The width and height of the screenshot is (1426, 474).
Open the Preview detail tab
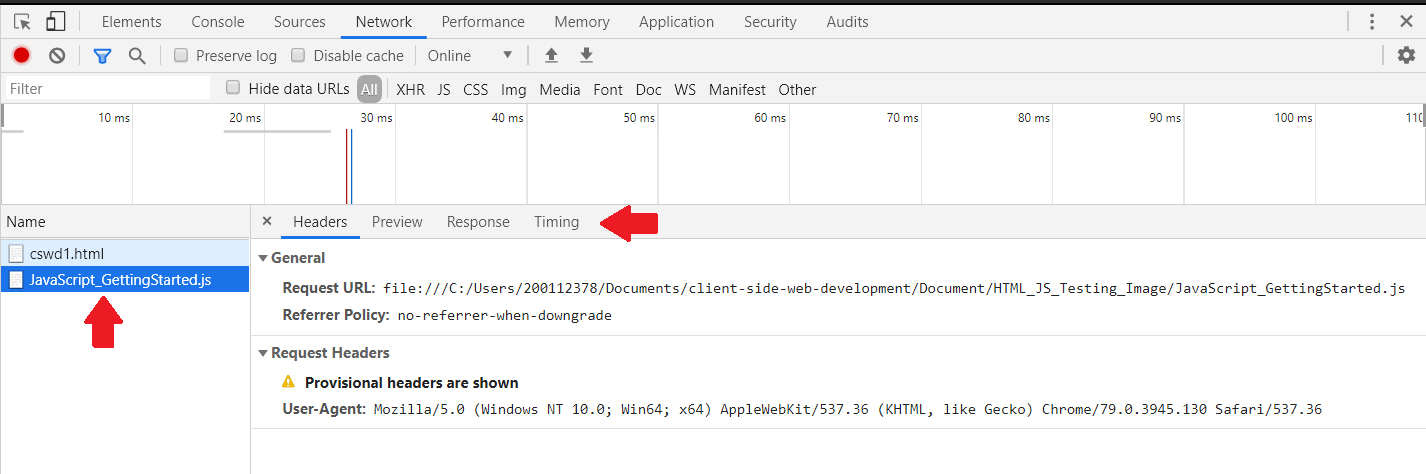[397, 222]
